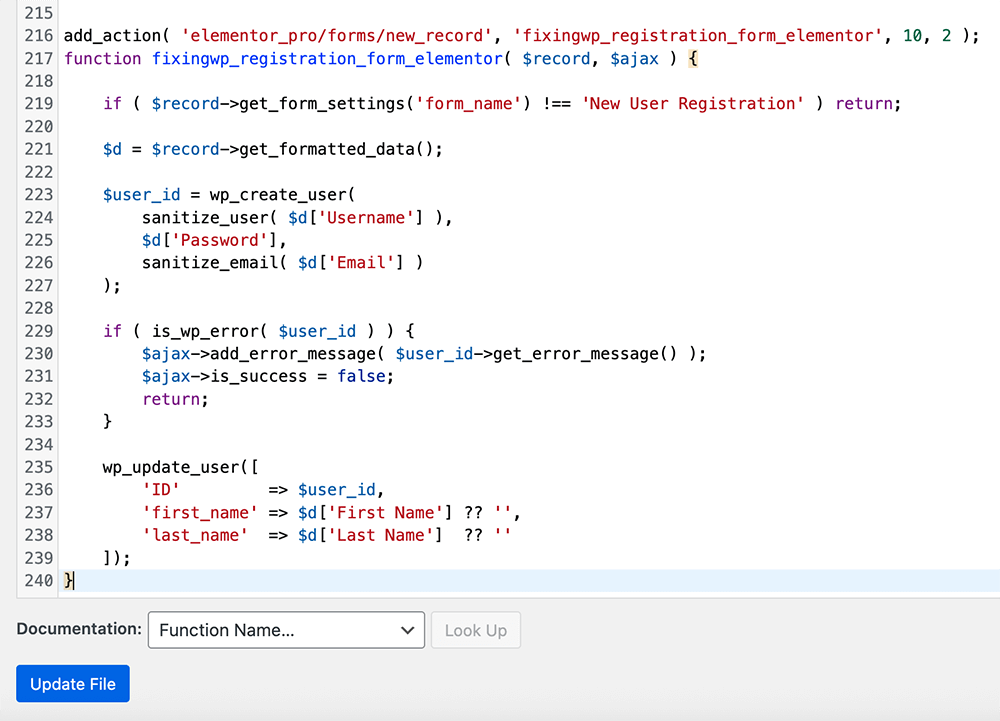Viewport: 1000px width, 721px height.
Task: Click is_success = false on line 231
Action: pyautogui.click(x=298, y=376)
